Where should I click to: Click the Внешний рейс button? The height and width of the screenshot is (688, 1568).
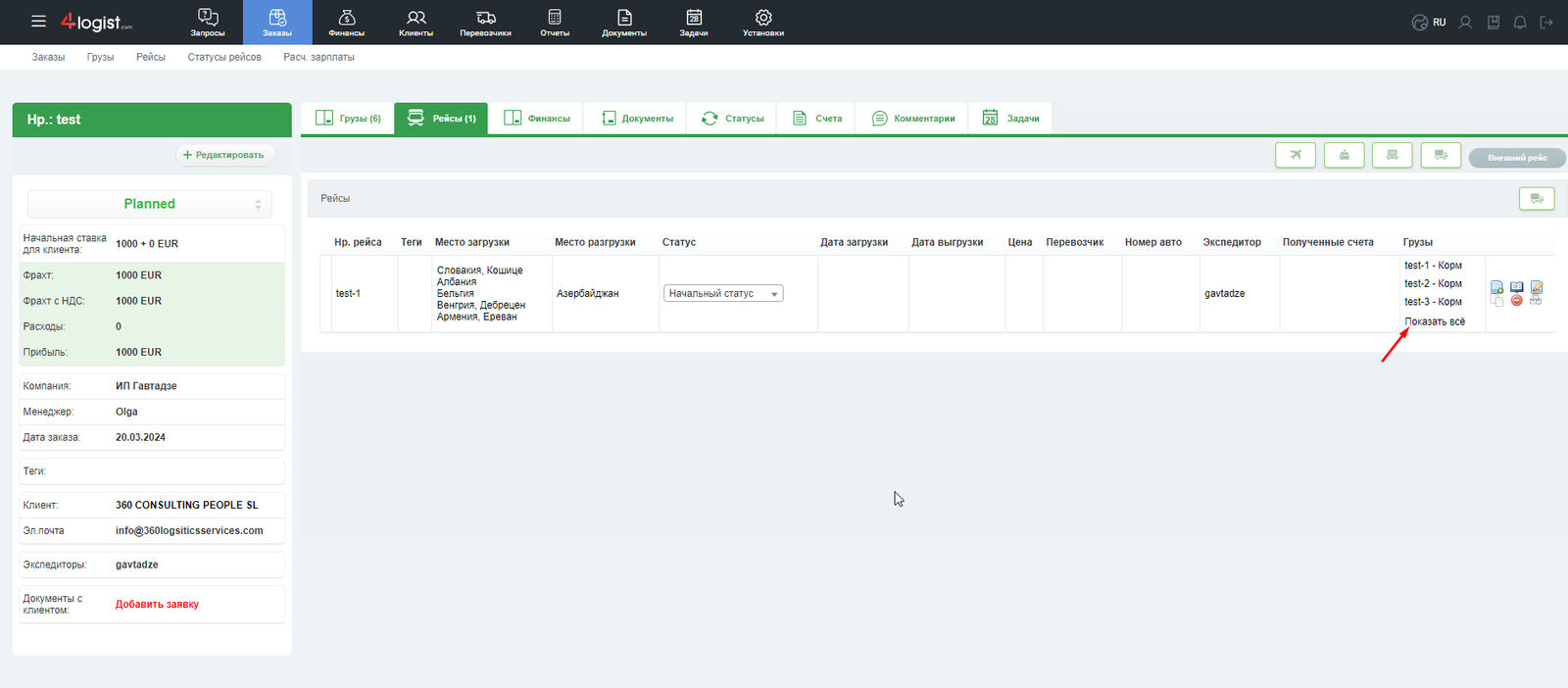click(x=1517, y=158)
